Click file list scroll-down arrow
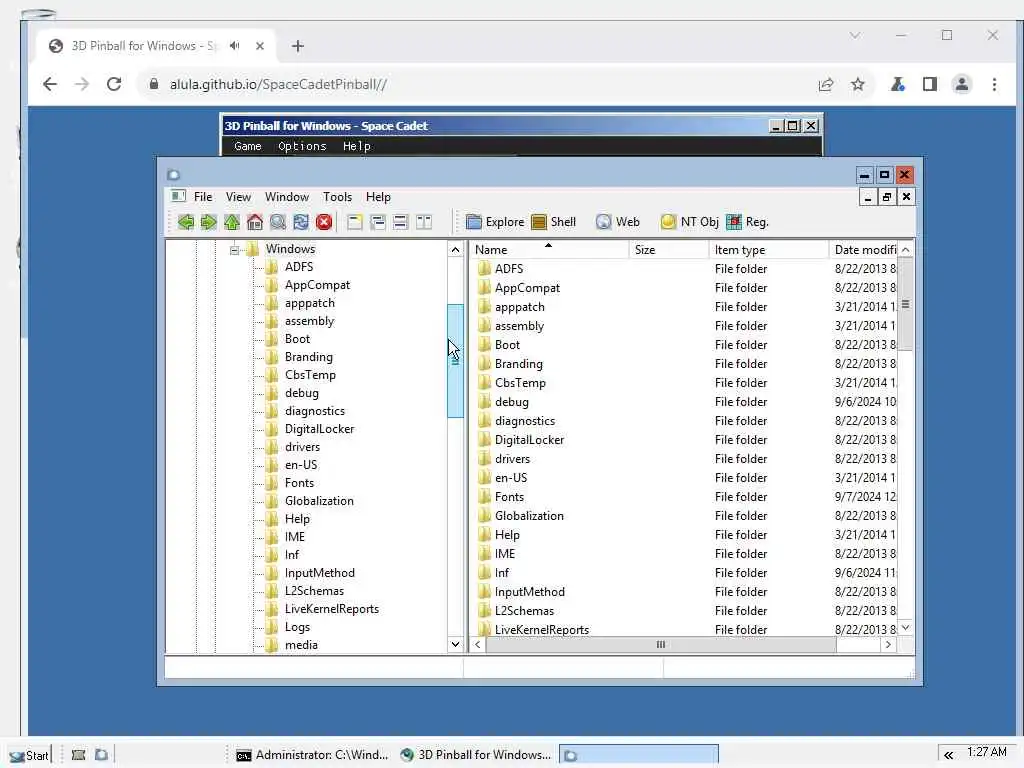 pyautogui.click(x=905, y=628)
